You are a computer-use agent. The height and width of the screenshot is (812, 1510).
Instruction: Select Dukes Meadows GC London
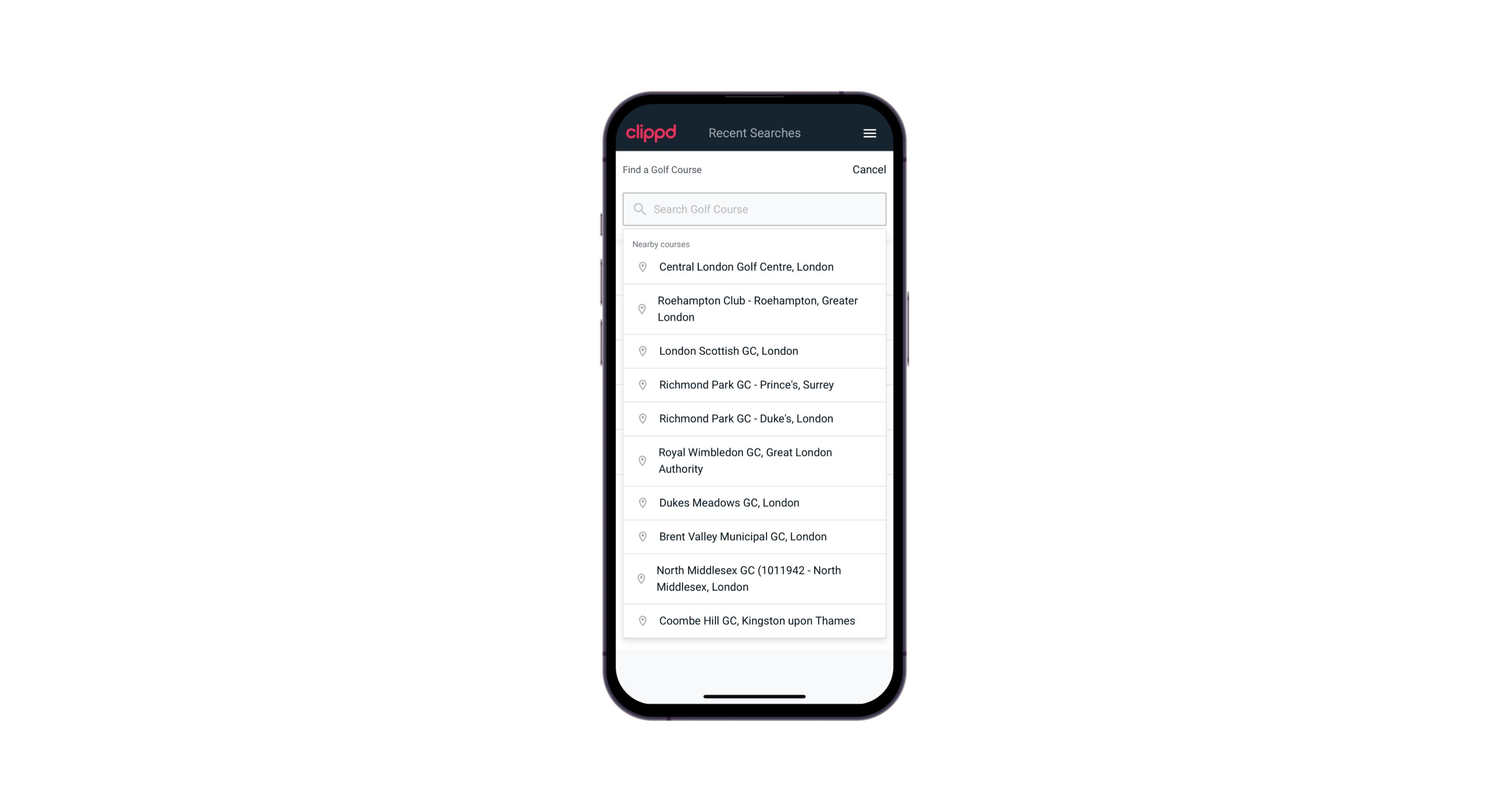754,502
